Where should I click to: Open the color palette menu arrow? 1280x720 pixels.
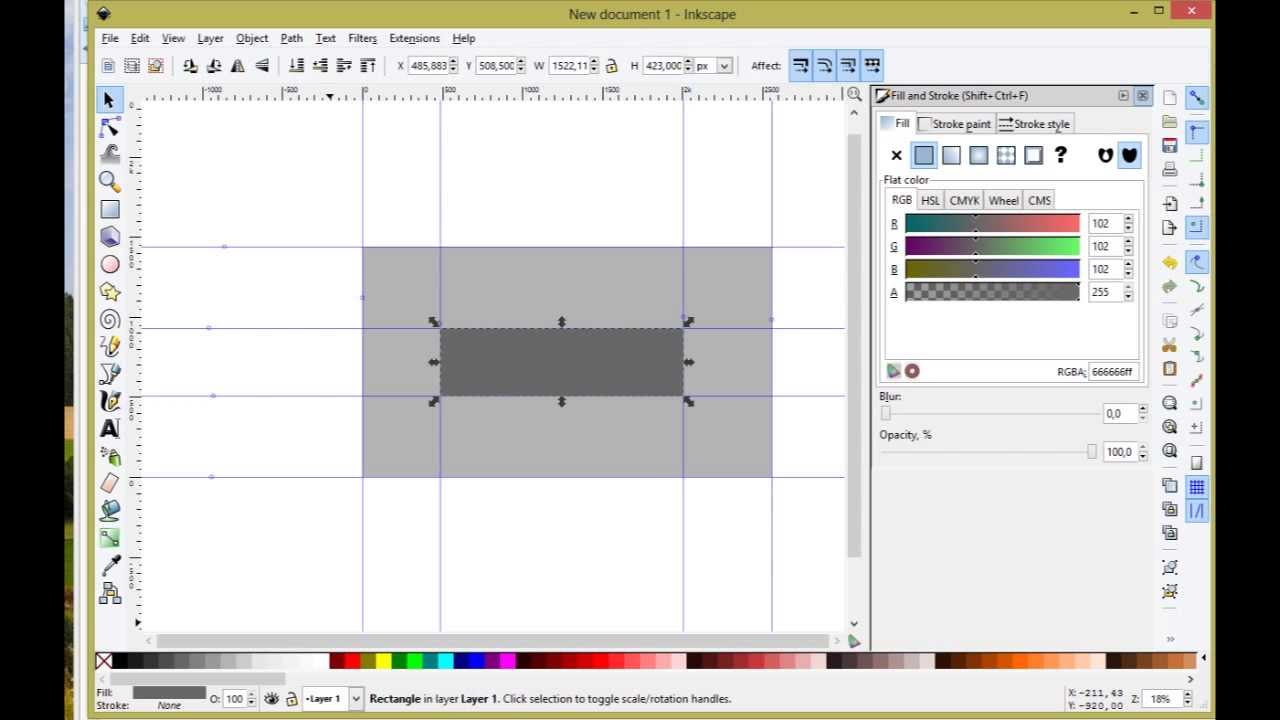(x=1203, y=659)
